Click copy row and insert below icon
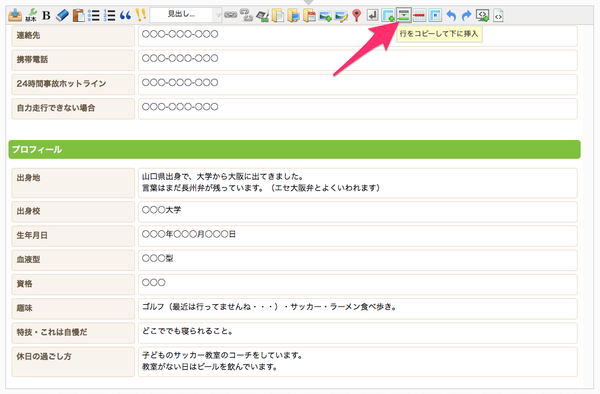The height and width of the screenshot is (394, 600). click(x=404, y=15)
